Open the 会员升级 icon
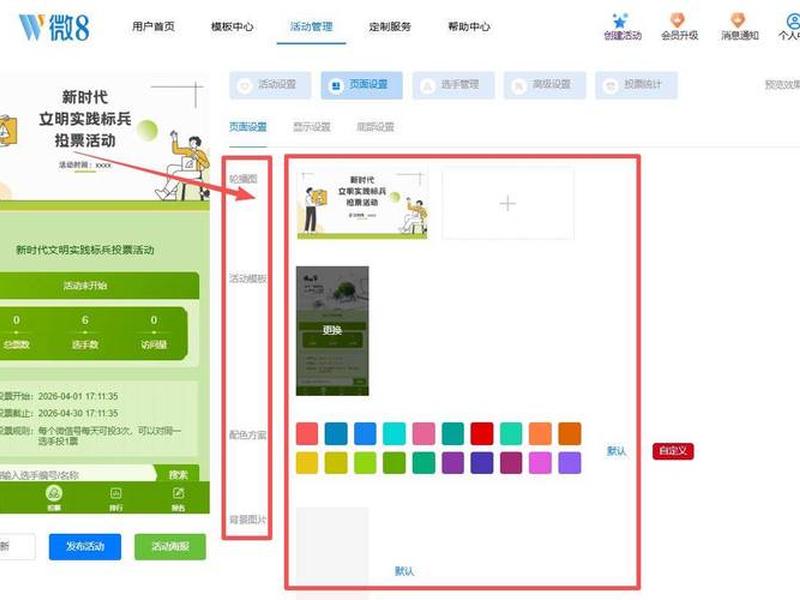The image size is (800, 600). [678, 21]
